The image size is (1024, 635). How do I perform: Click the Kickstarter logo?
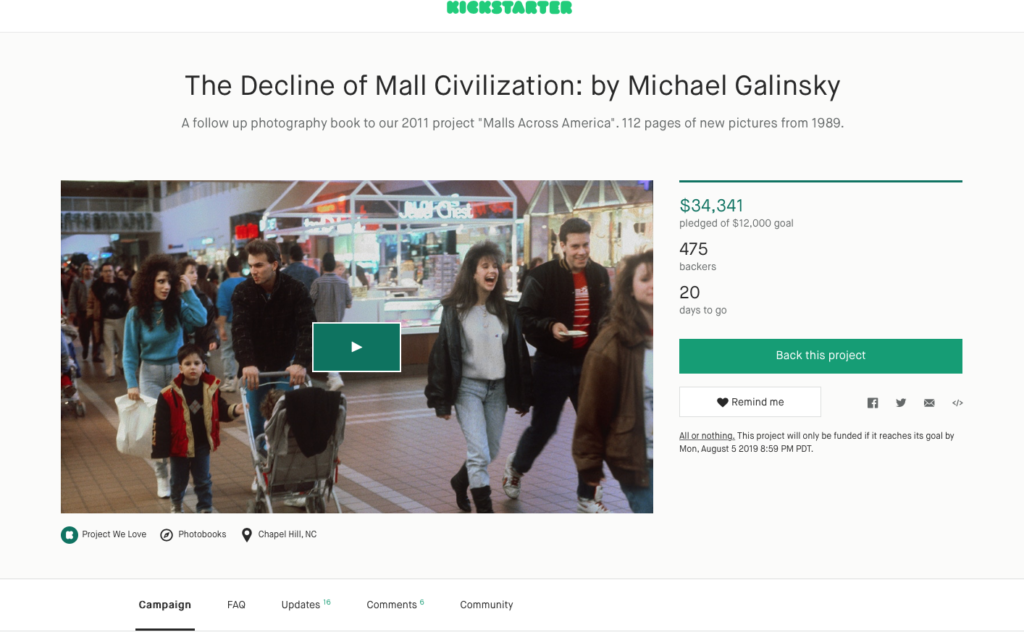coord(509,8)
